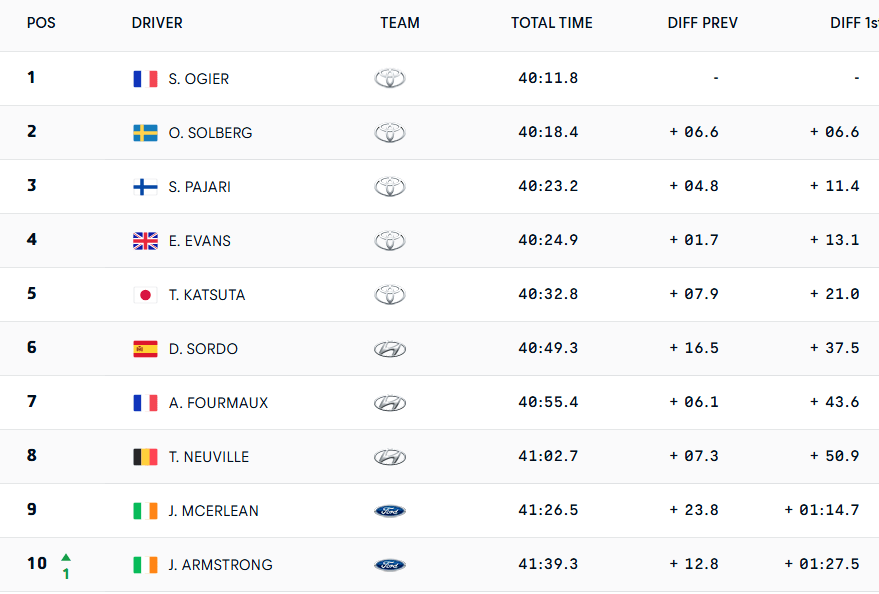The image size is (879, 594).
Task: Open driver name J. Armstrong
Action: click(x=220, y=565)
